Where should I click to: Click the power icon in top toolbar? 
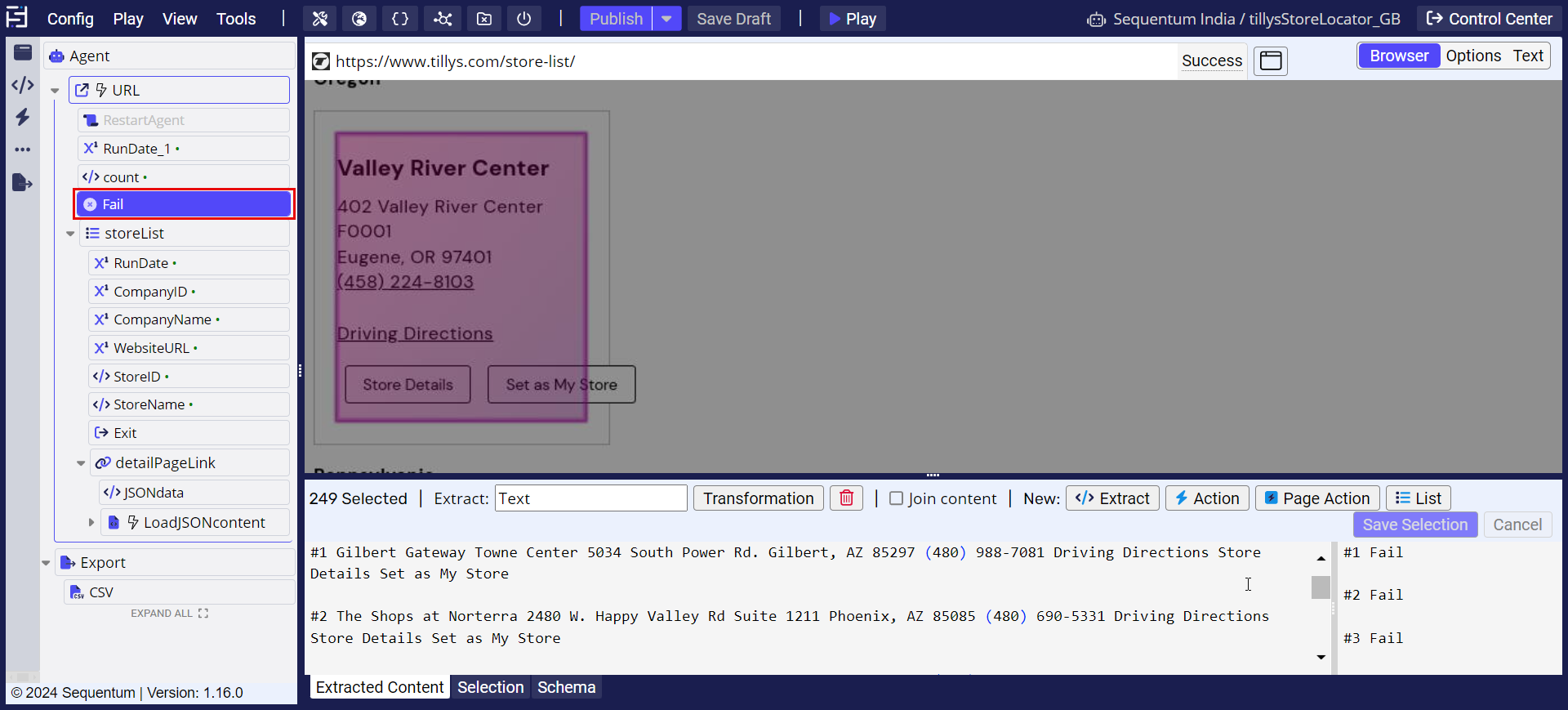(524, 19)
